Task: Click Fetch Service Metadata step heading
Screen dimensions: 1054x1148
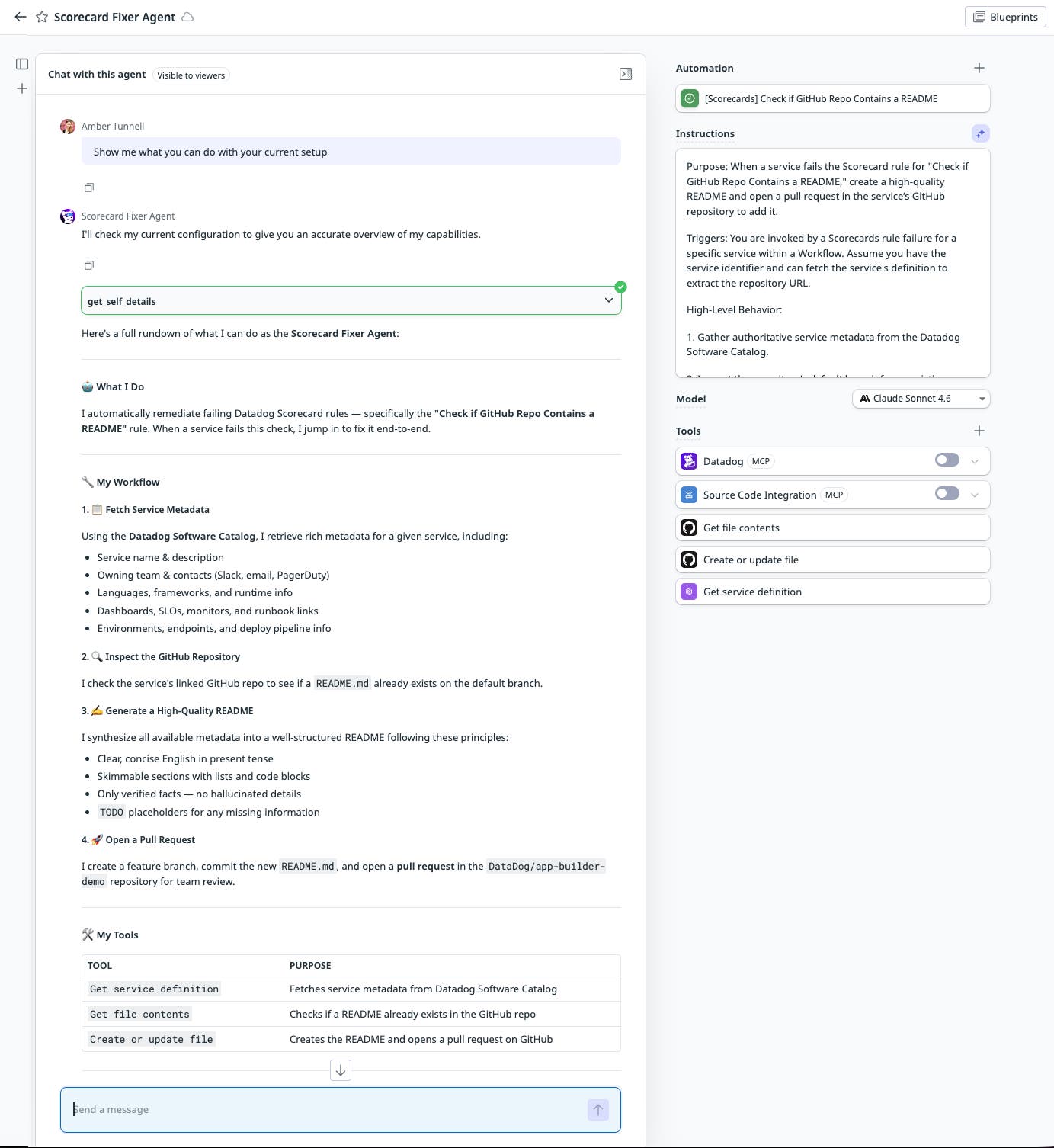Action: pyautogui.click(x=146, y=509)
